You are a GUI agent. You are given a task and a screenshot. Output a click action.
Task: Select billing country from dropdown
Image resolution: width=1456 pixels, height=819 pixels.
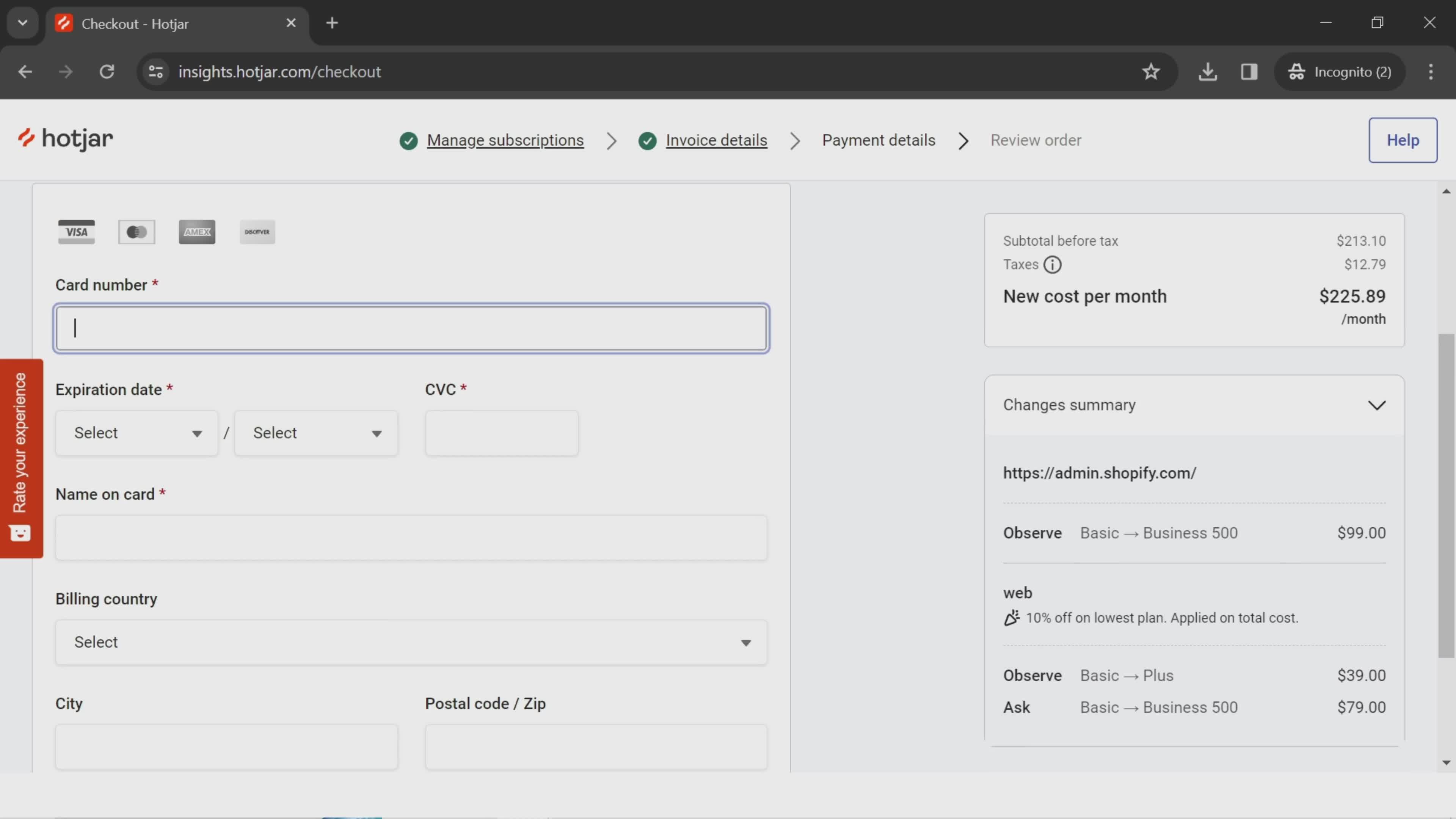pos(411,642)
